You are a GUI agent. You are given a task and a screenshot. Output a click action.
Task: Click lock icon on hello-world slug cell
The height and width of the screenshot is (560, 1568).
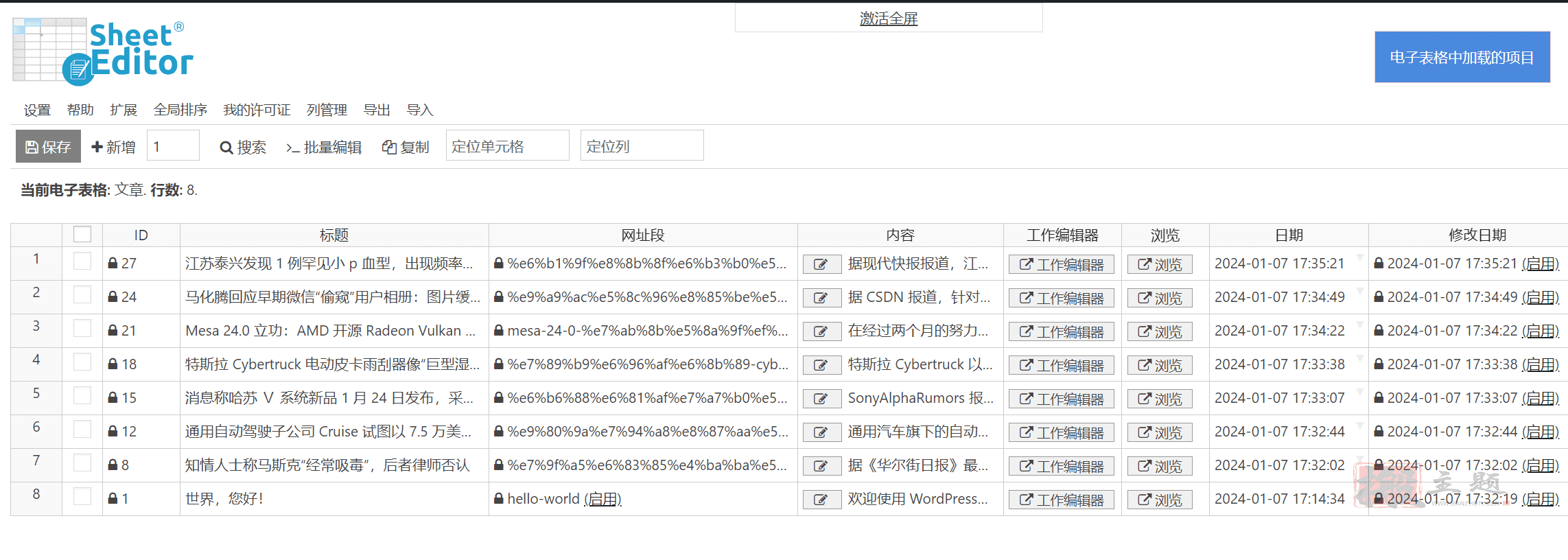(x=499, y=498)
